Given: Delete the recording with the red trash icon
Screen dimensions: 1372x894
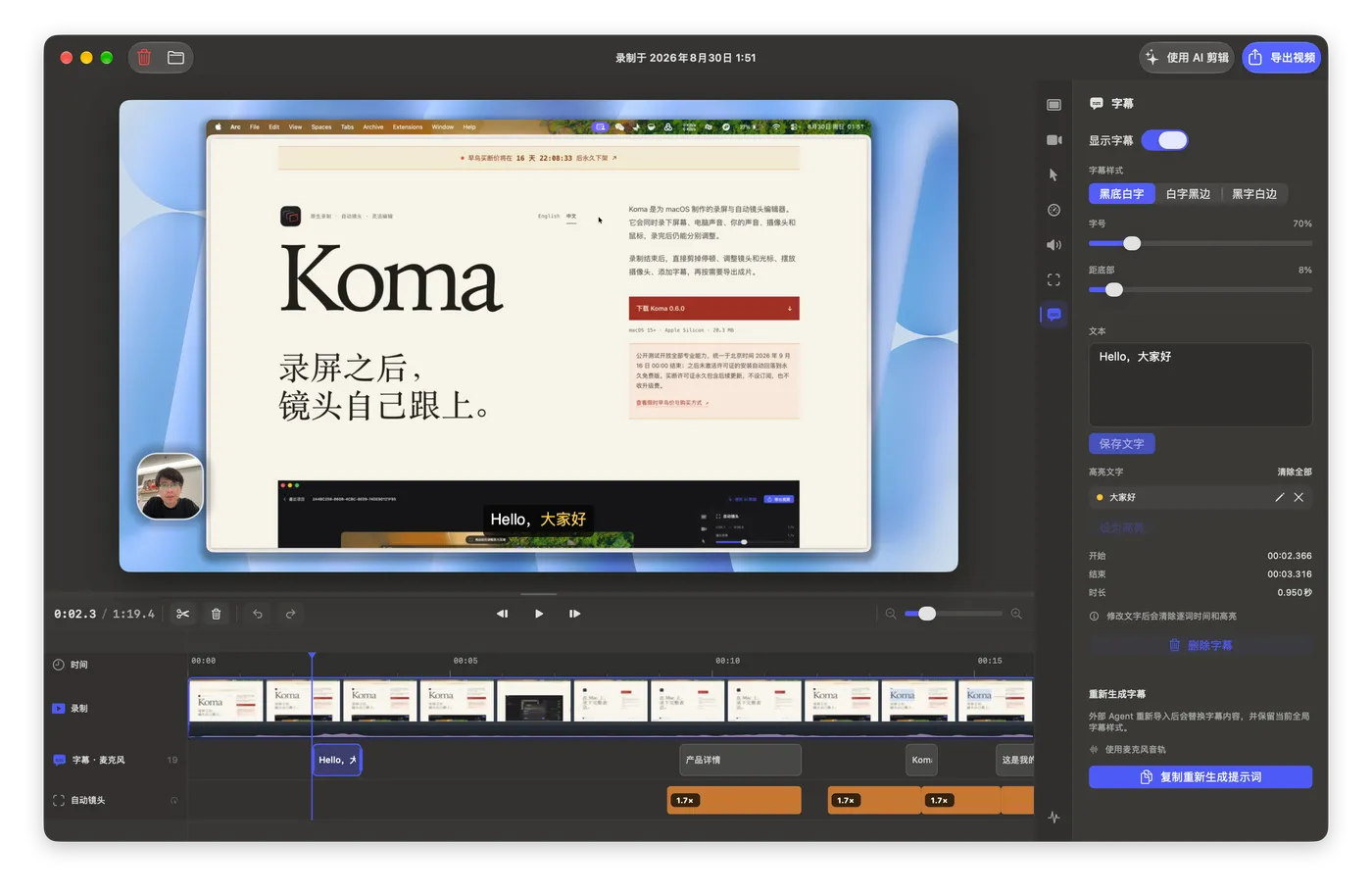Looking at the screenshot, I should pyautogui.click(x=144, y=58).
